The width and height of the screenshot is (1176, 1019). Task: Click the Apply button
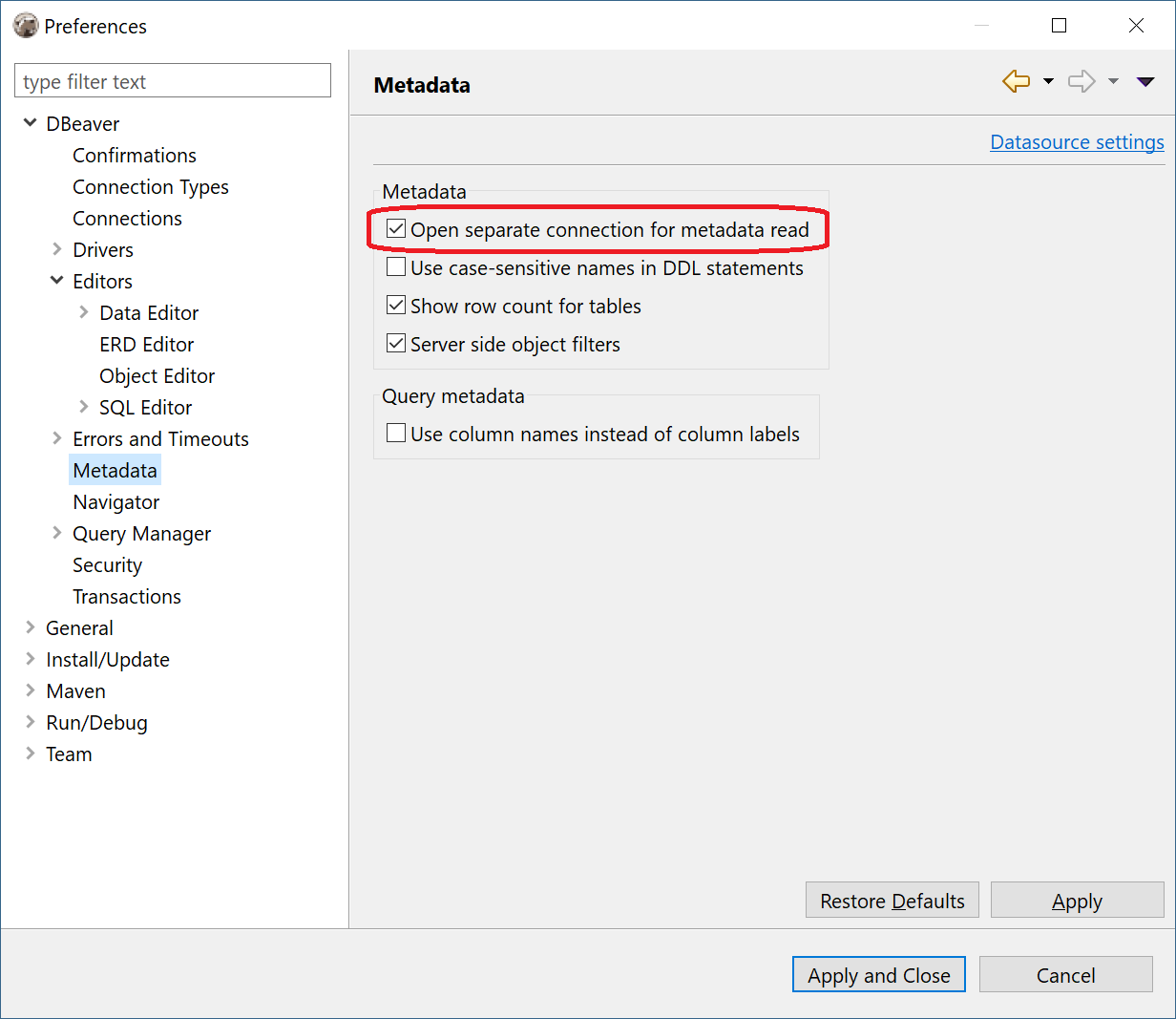1078,901
